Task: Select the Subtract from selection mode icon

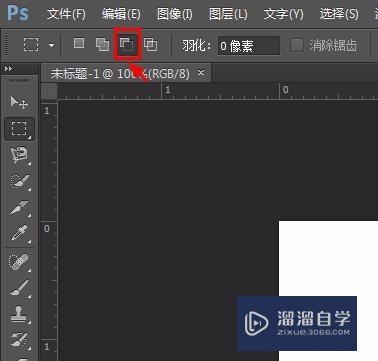Action: point(128,44)
